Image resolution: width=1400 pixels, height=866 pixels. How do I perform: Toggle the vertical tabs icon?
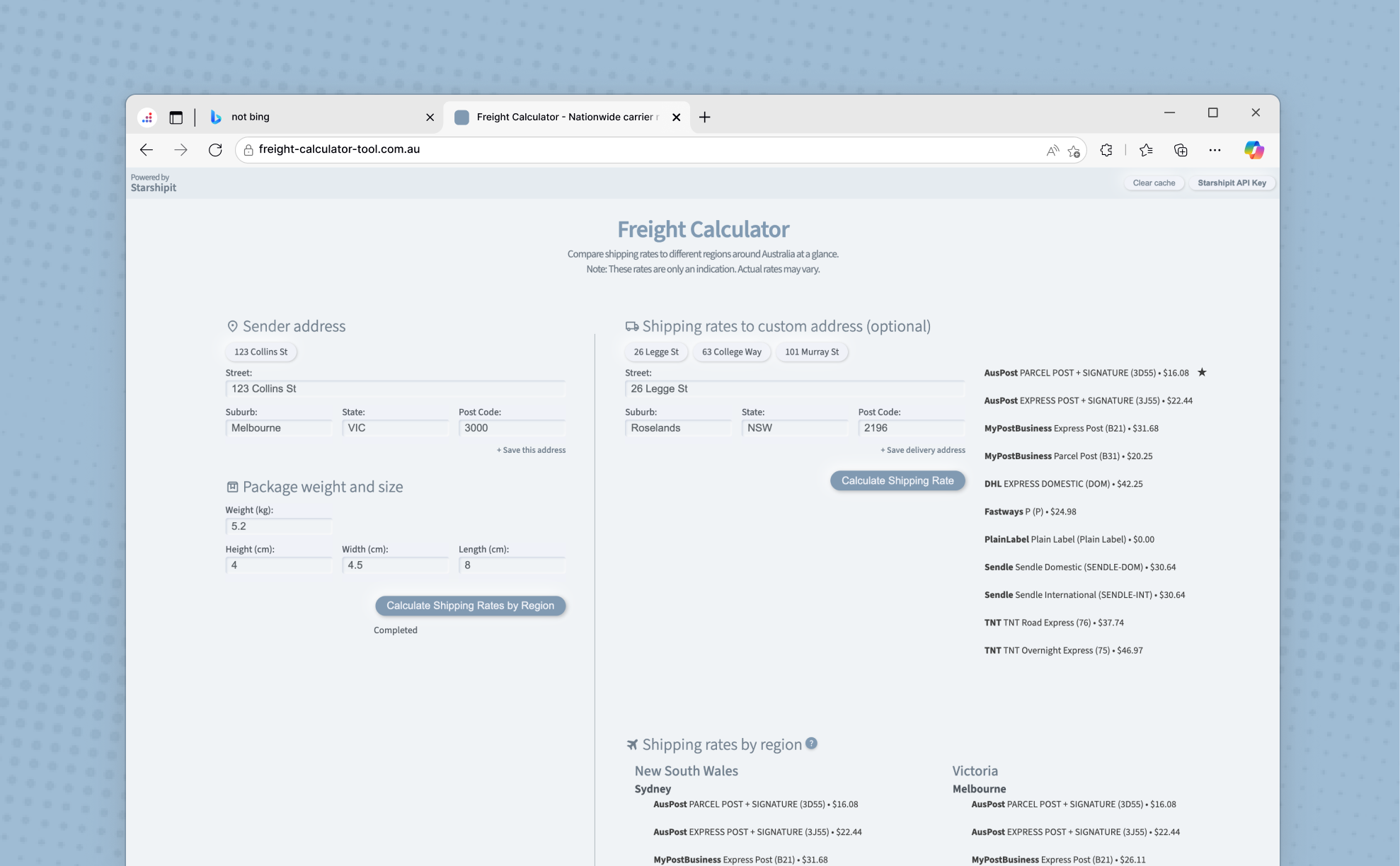click(x=176, y=117)
